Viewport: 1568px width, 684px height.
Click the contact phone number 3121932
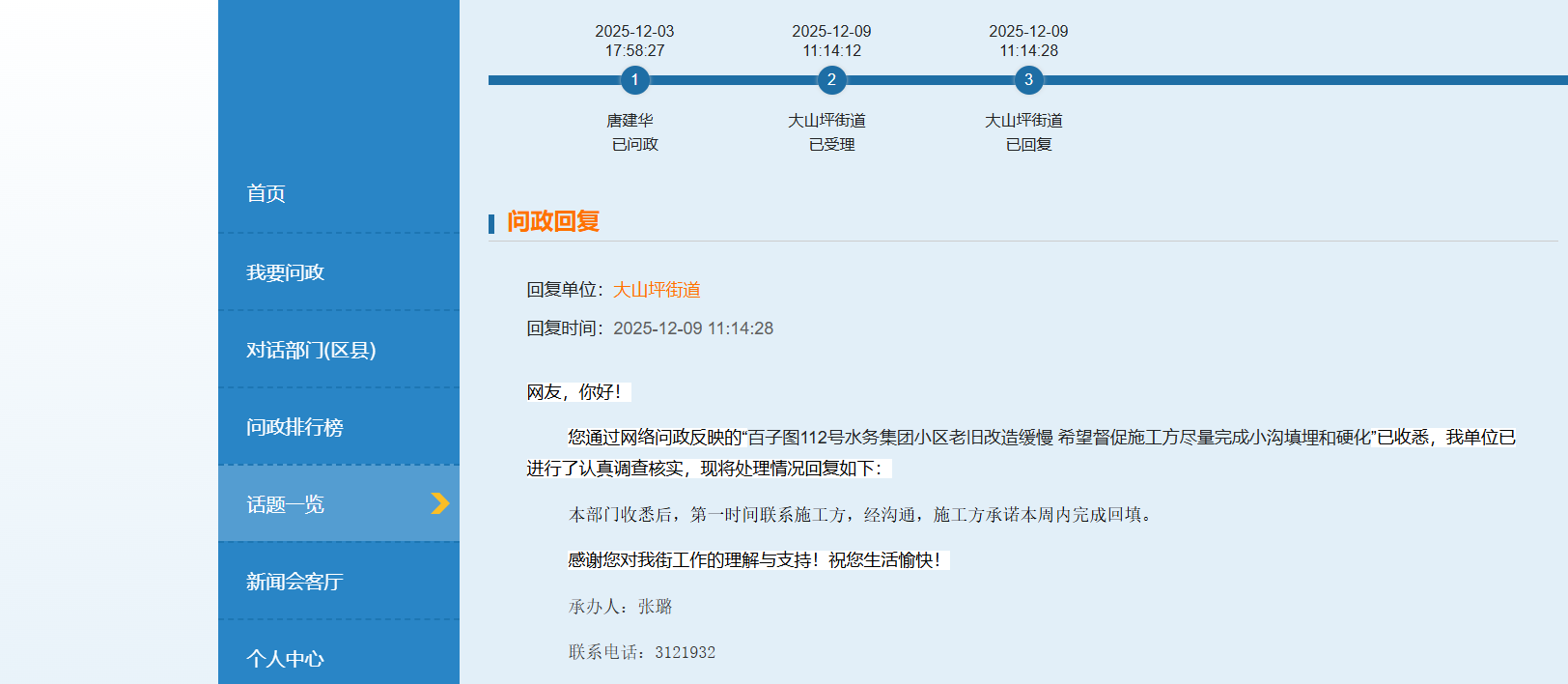685,652
